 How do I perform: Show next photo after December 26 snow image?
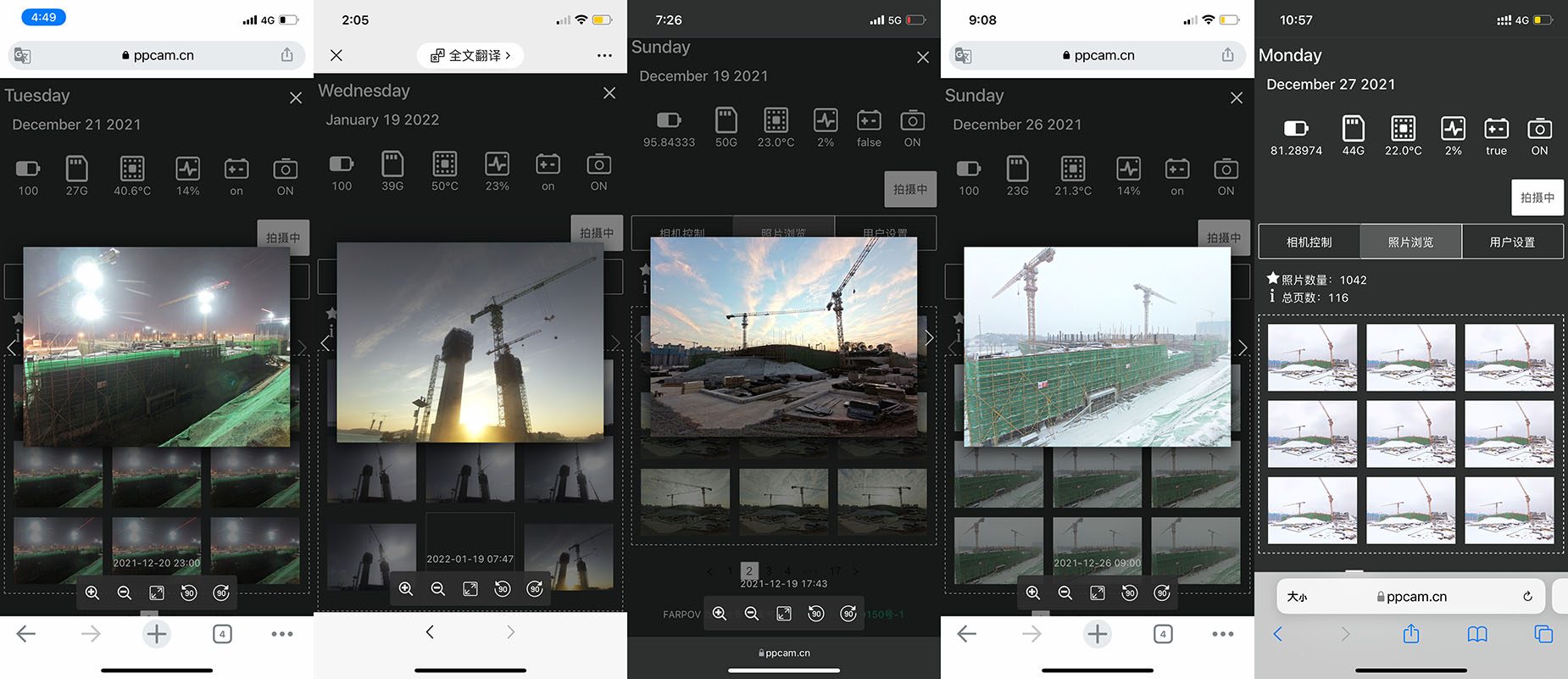[1242, 348]
